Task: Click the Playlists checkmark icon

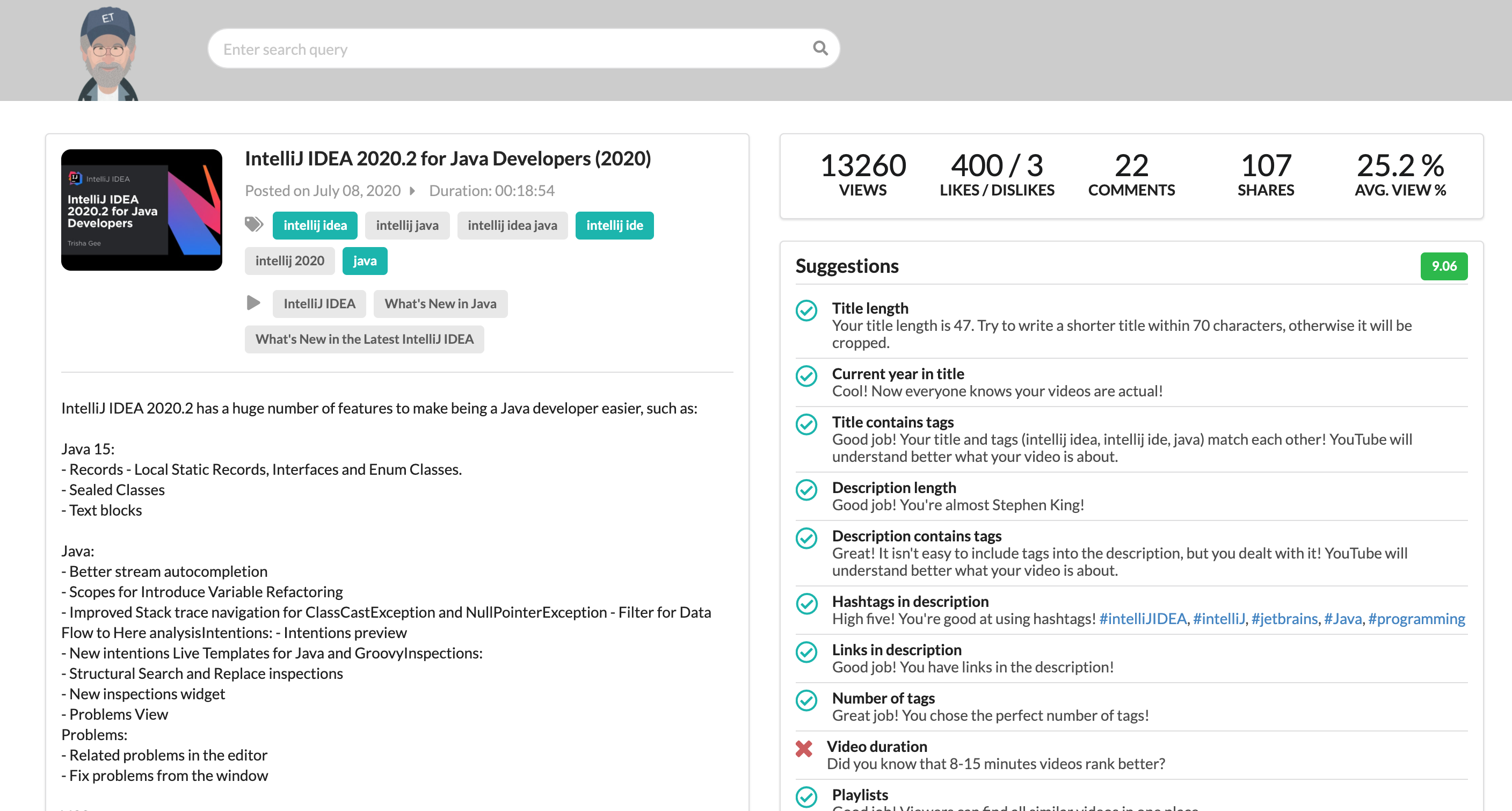Action: coord(806,797)
